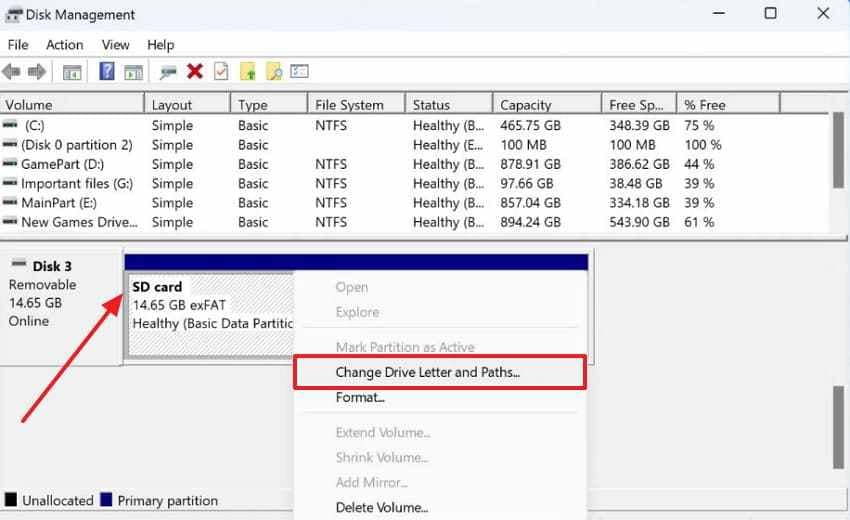Click the red X delete icon
The width and height of the screenshot is (850, 520).
pyautogui.click(x=195, y=71)
